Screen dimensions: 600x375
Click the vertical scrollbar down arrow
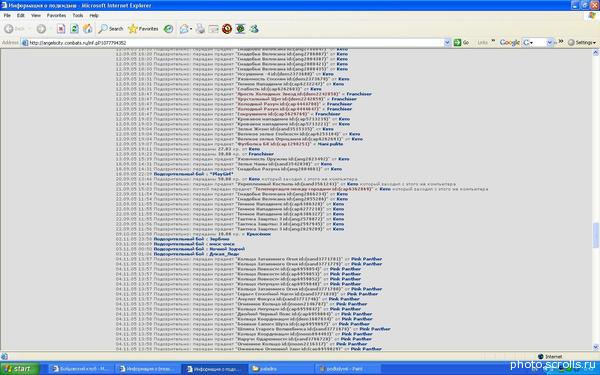tap(595, 347)
